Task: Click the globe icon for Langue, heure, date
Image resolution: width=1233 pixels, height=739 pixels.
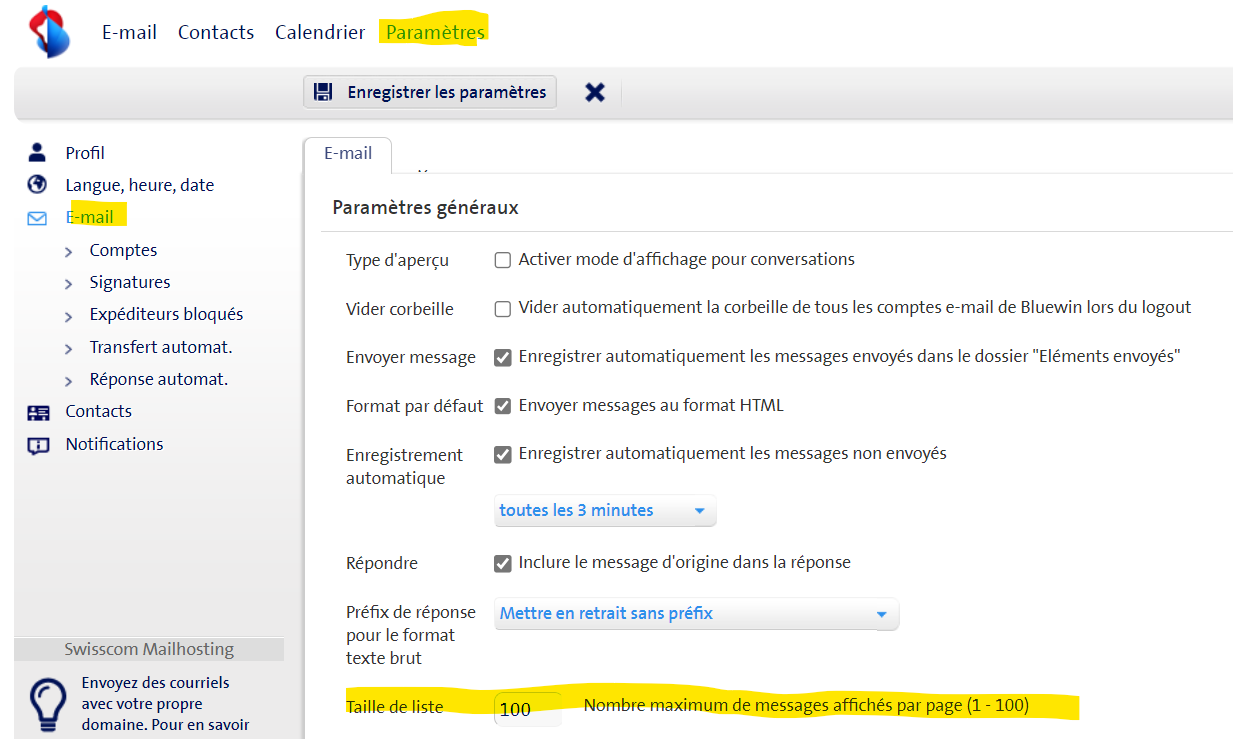Action: 38,185
